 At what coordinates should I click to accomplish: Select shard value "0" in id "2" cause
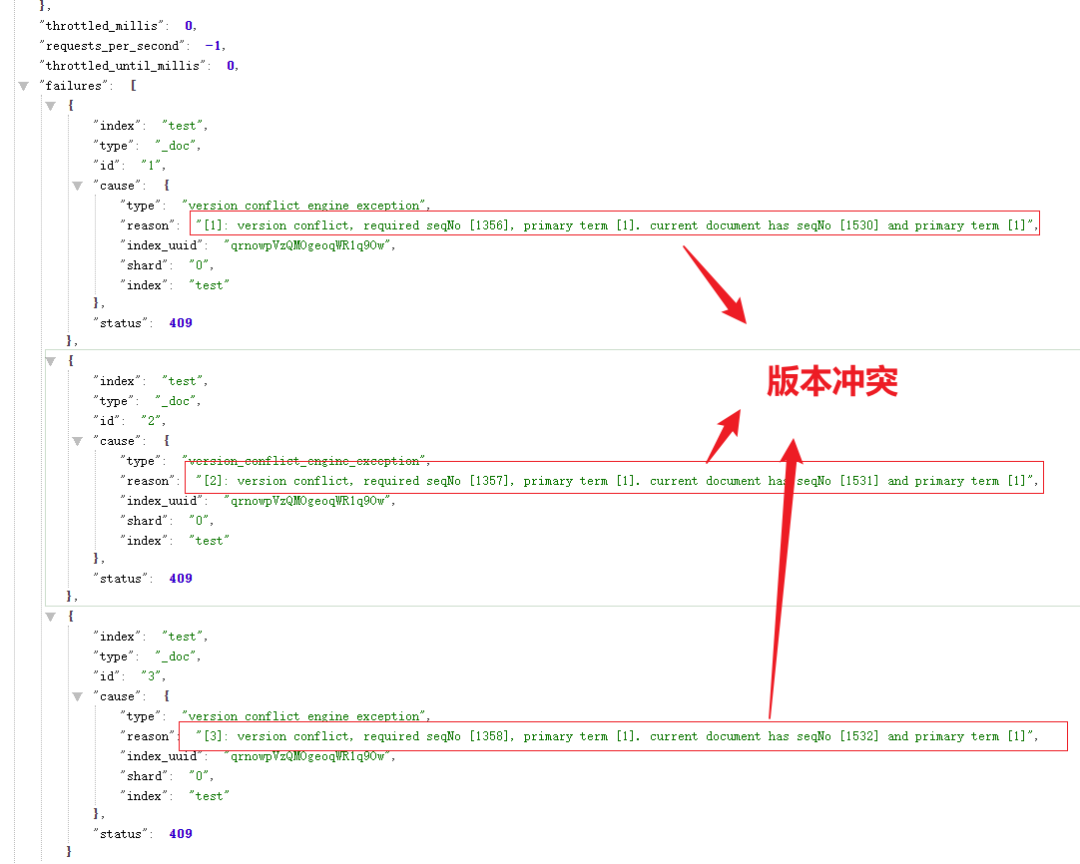(x=200, y=521)
